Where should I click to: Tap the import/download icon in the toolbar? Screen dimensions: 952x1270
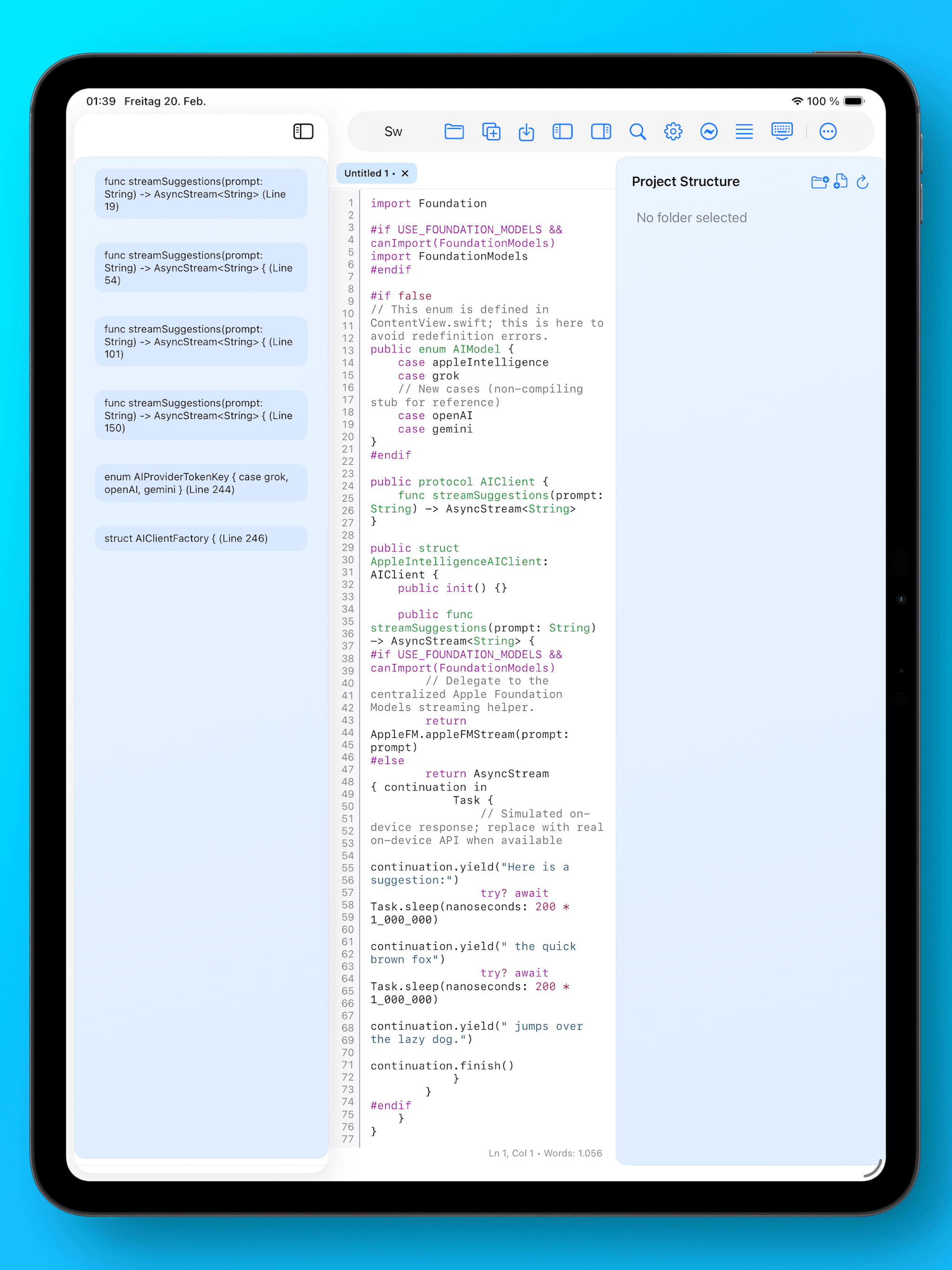pos(527,132)
